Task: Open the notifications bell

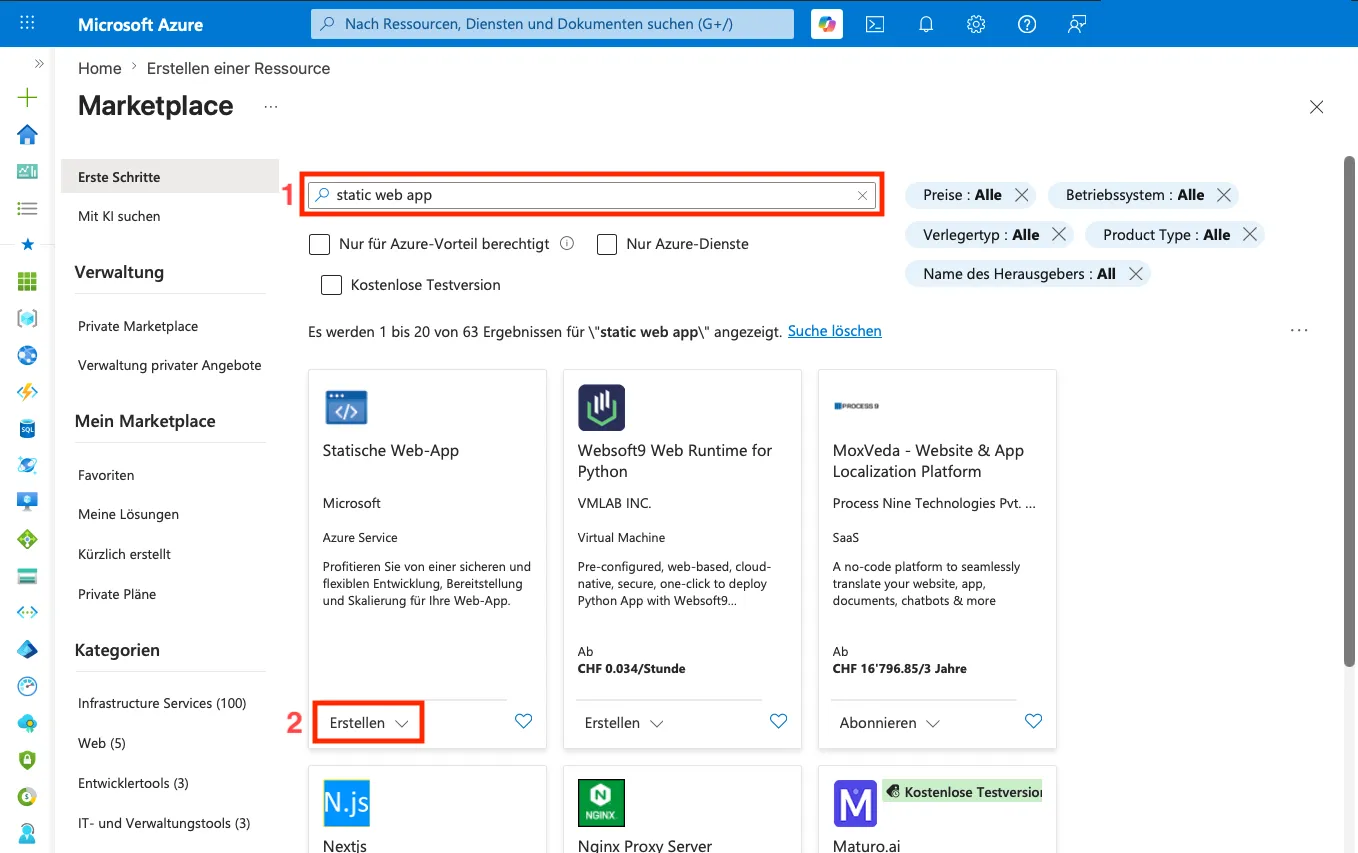Action: (x=926, y=24)
